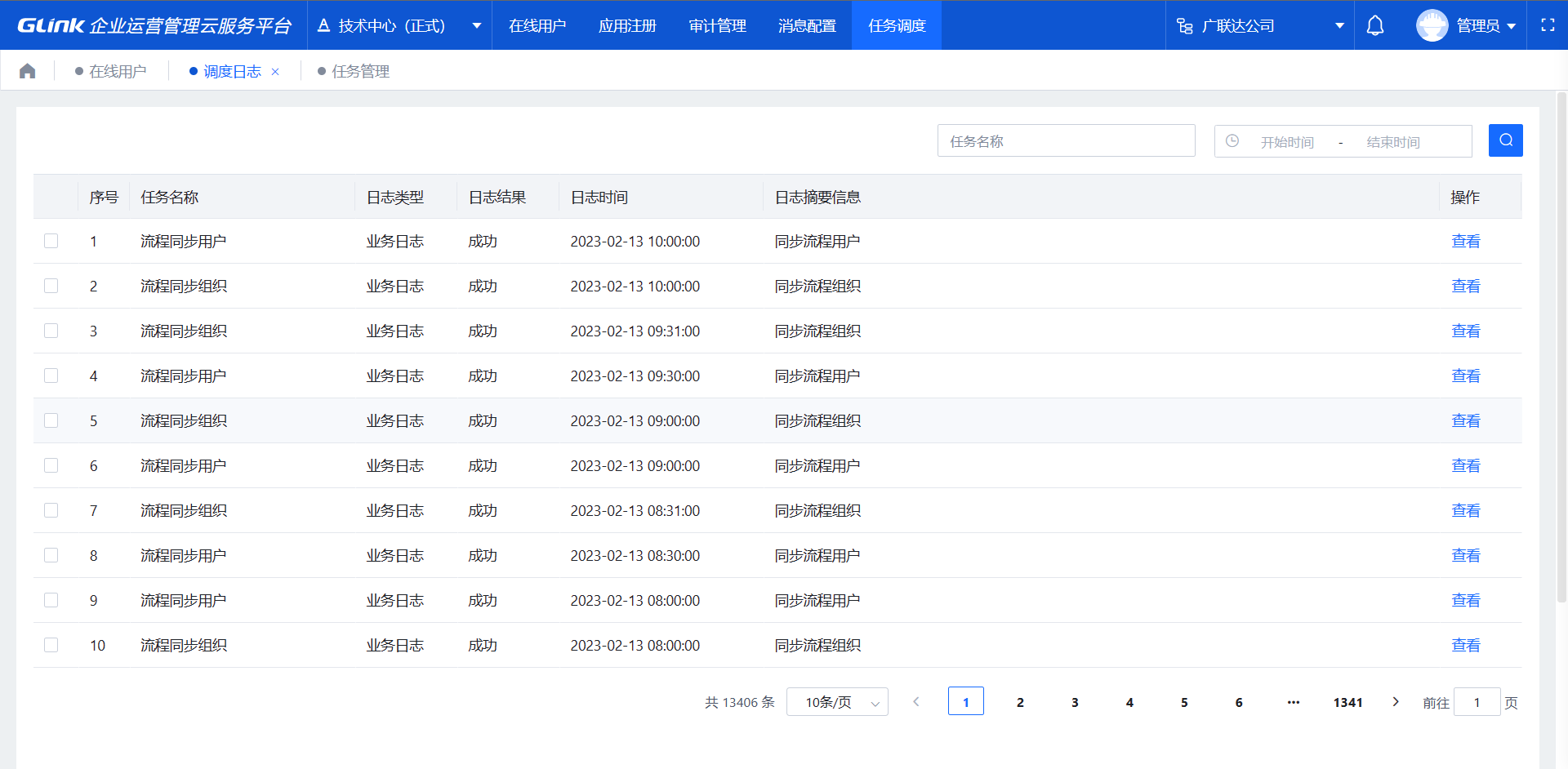Click the 开始时间 date field
The height and width of the screenshot is (769, 1568).
tap(1287, 142)
